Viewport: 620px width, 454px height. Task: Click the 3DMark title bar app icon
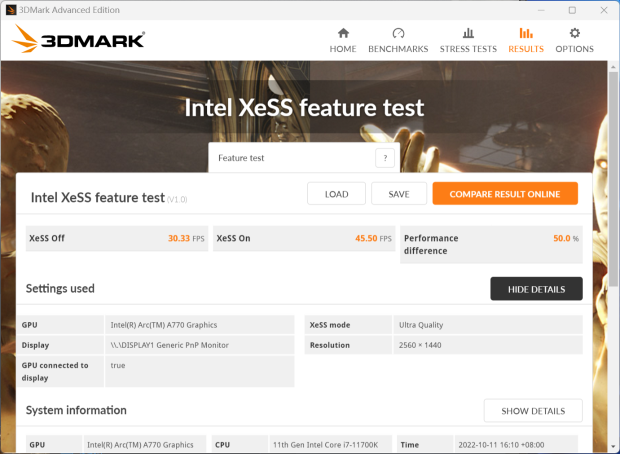[11, 10]
